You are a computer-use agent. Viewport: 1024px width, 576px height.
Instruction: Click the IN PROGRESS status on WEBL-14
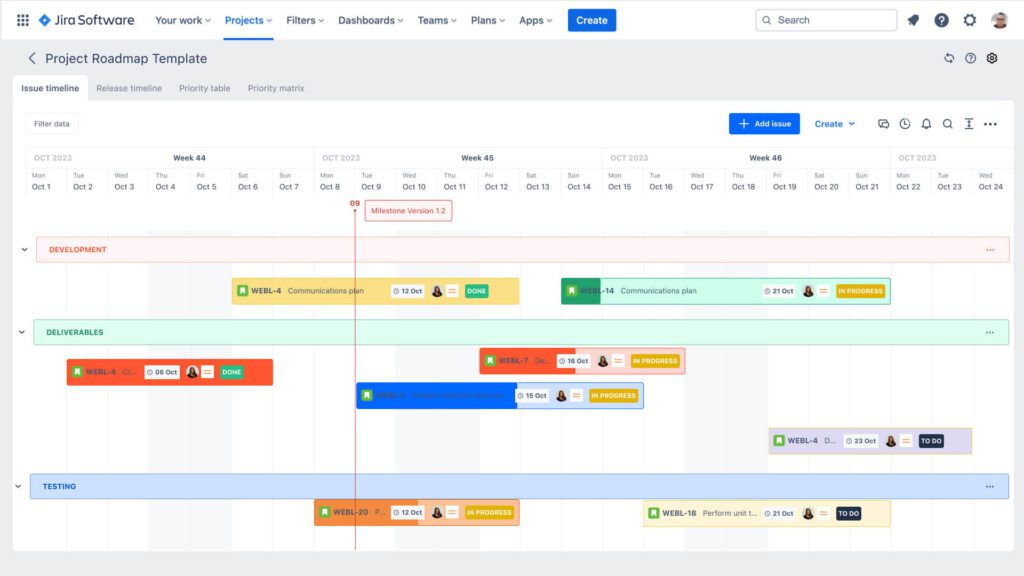click(860, 291)
